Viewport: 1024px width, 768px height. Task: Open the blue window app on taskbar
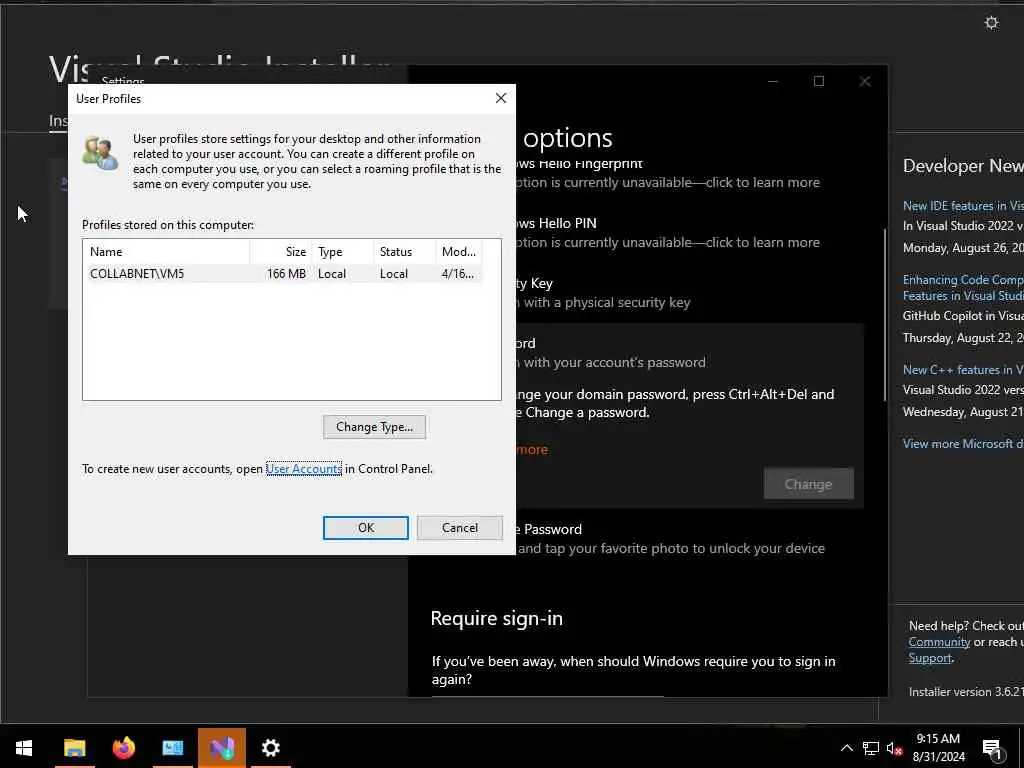coord(172,748)
